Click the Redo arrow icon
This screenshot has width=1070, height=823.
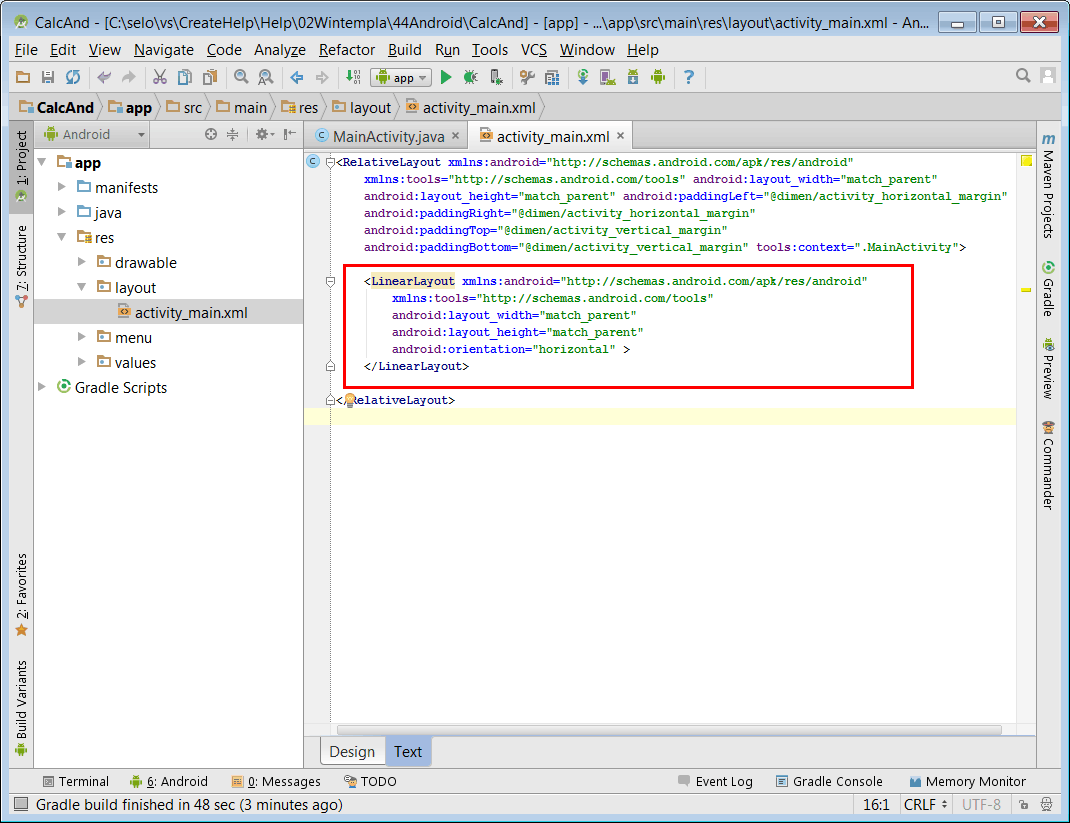(x=128, y=77)
